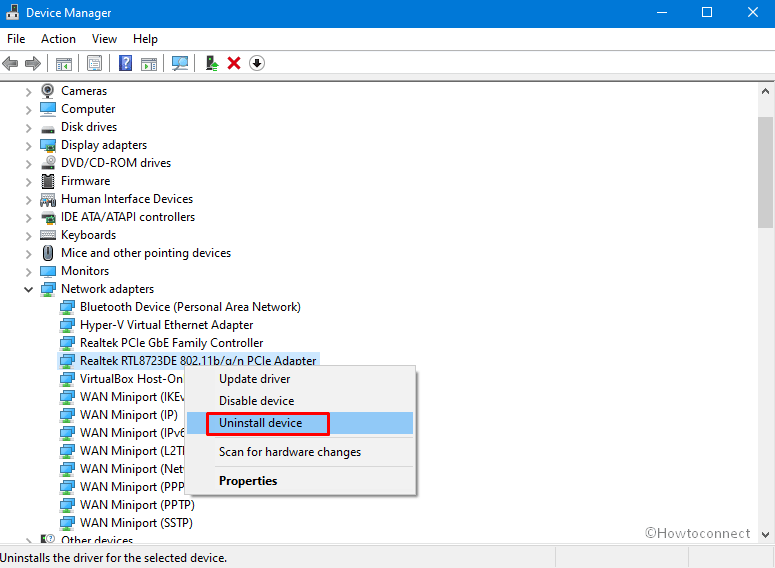The height and width of the screenshot is (568, 775).
Task: Expand the Disk drives node
Action: click(29, 128)
